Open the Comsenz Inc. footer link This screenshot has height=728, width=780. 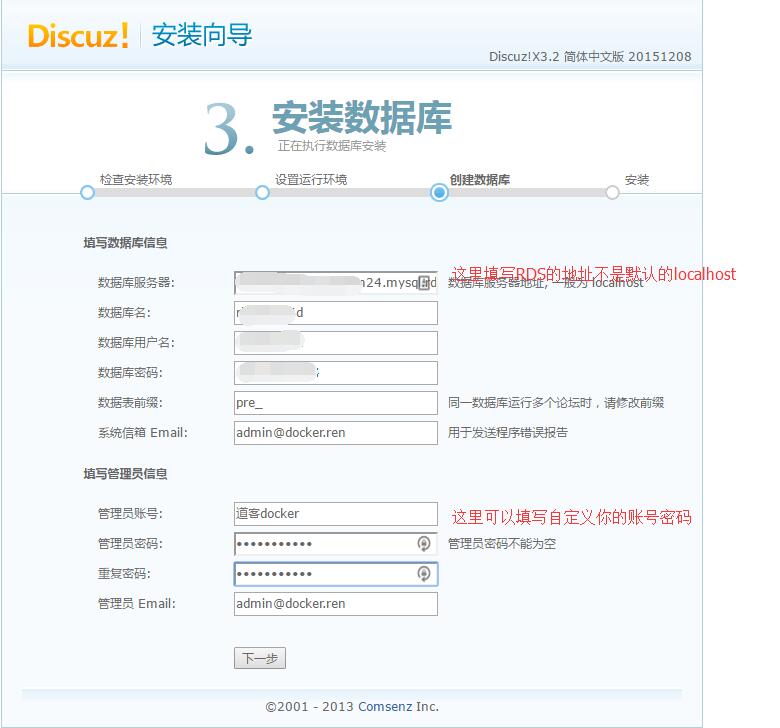point(398,706)
